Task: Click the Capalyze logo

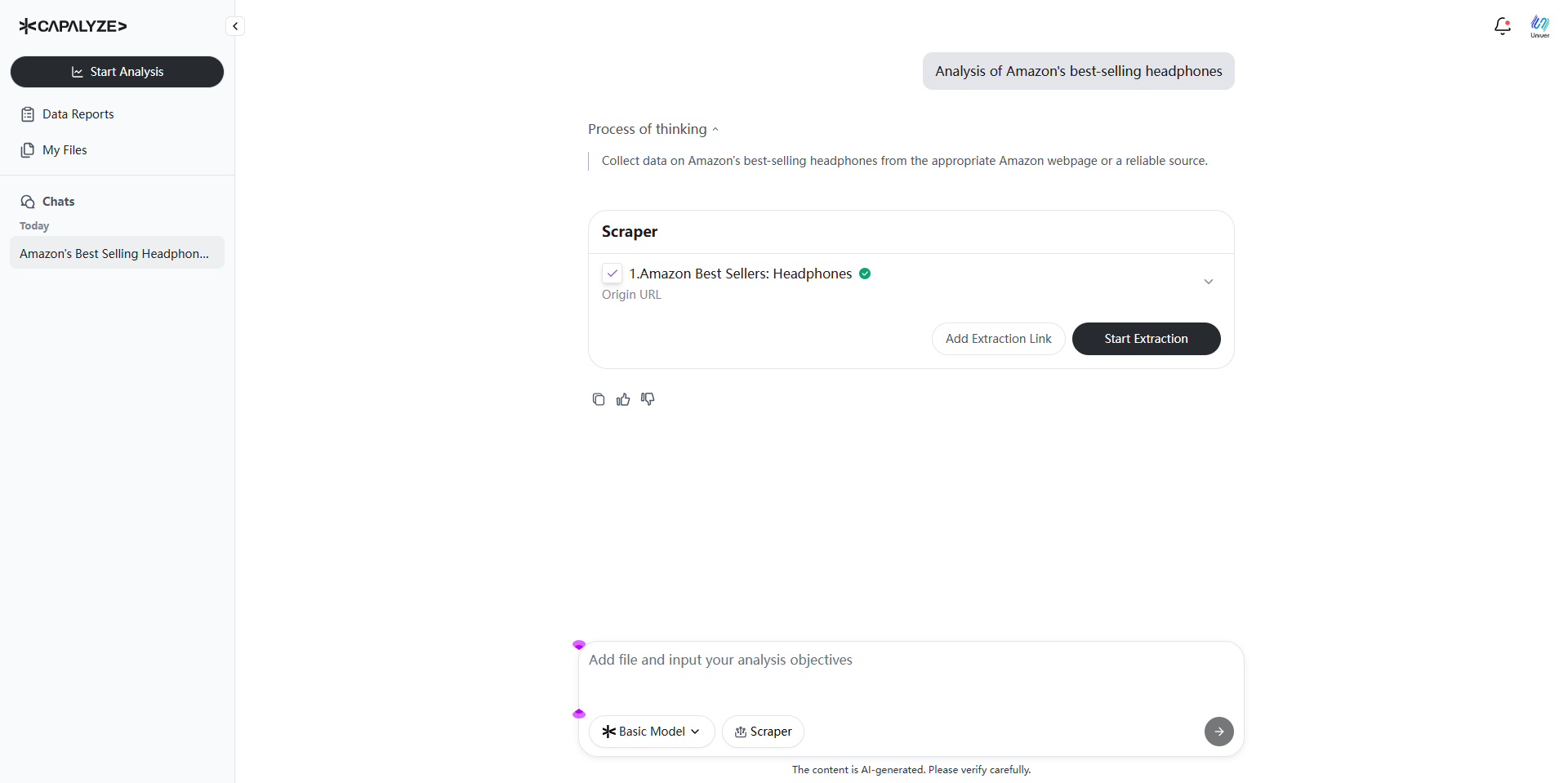Action: (x=73, y=26)
